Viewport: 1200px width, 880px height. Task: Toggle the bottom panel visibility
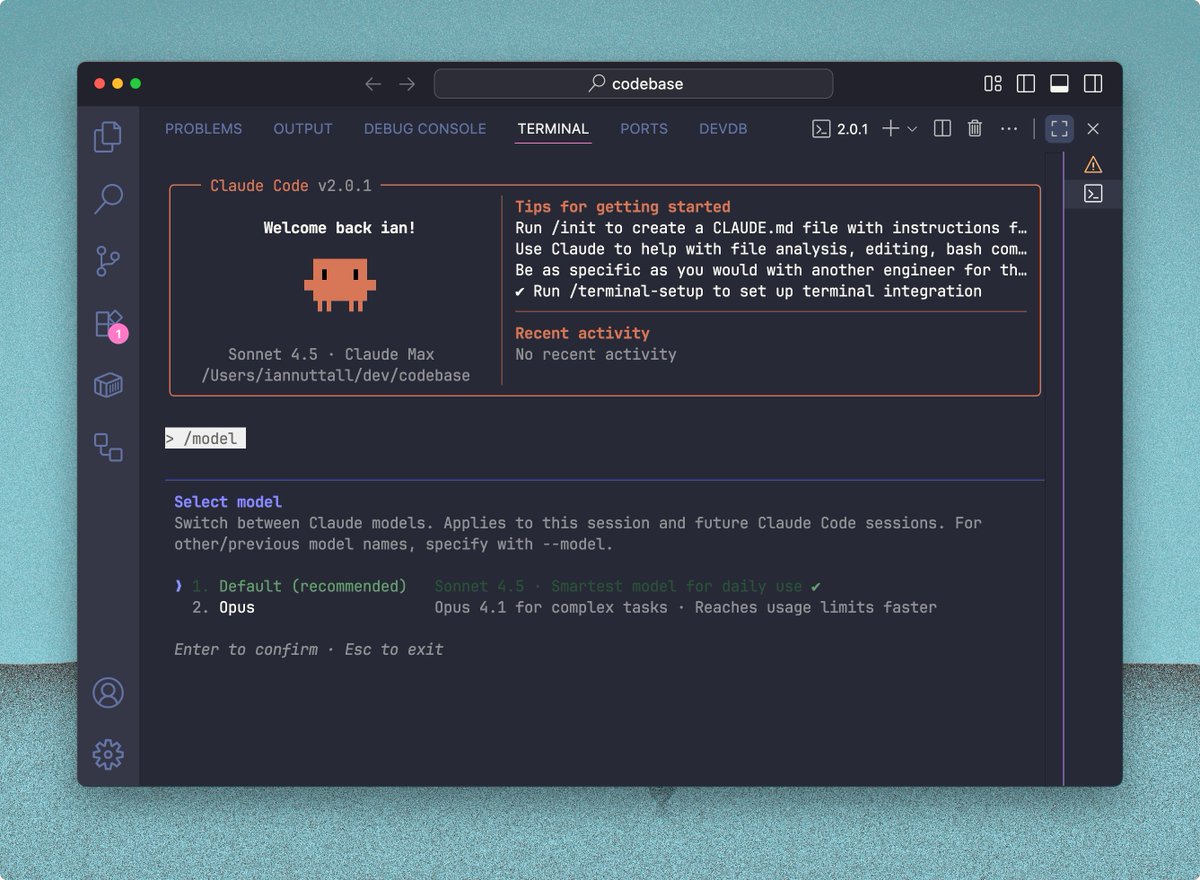1060,84
